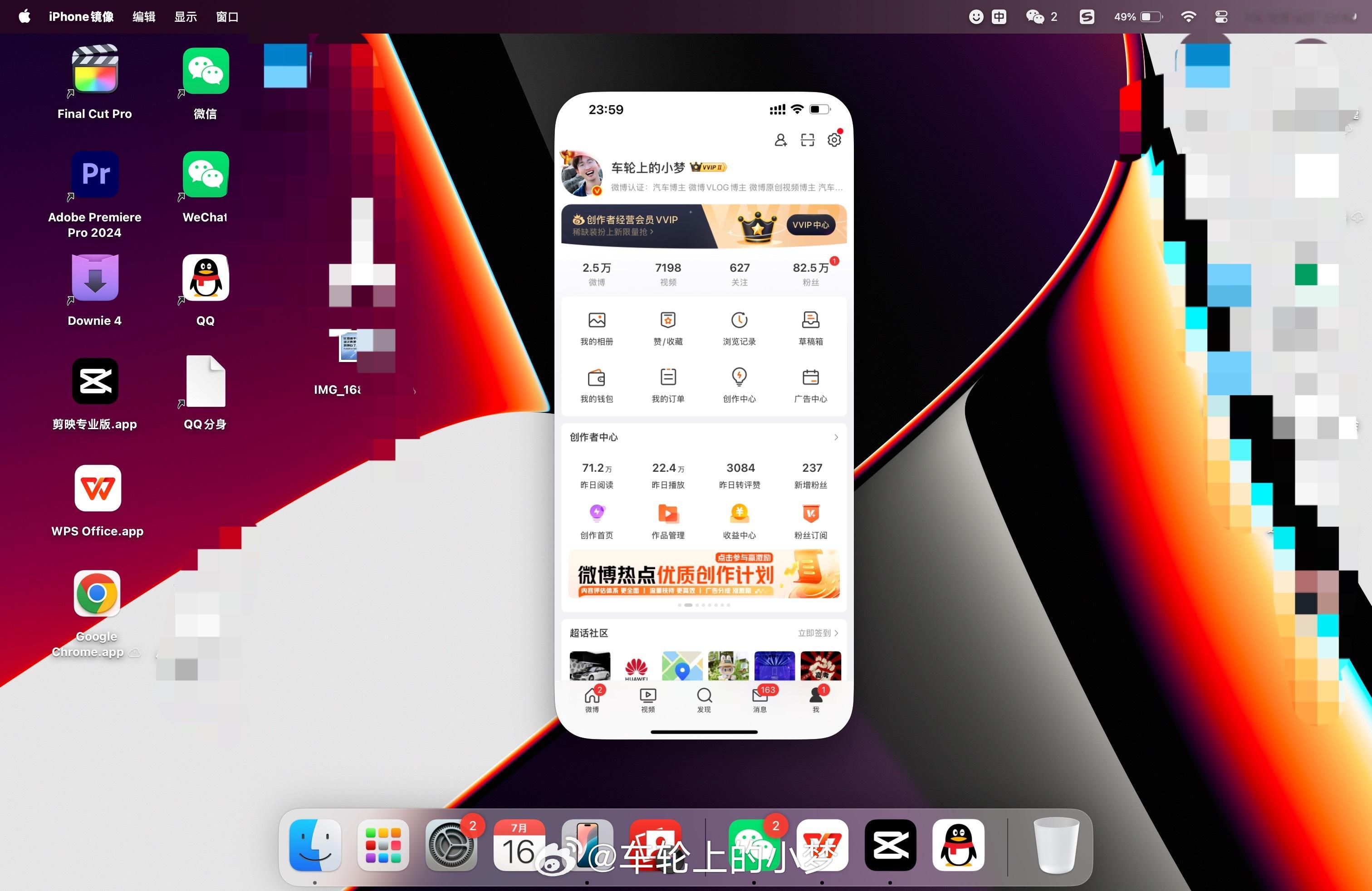Viewport: 1372px width, 891px height.
Task: Open 我的钱包 wallet
Action: point(597,386)
